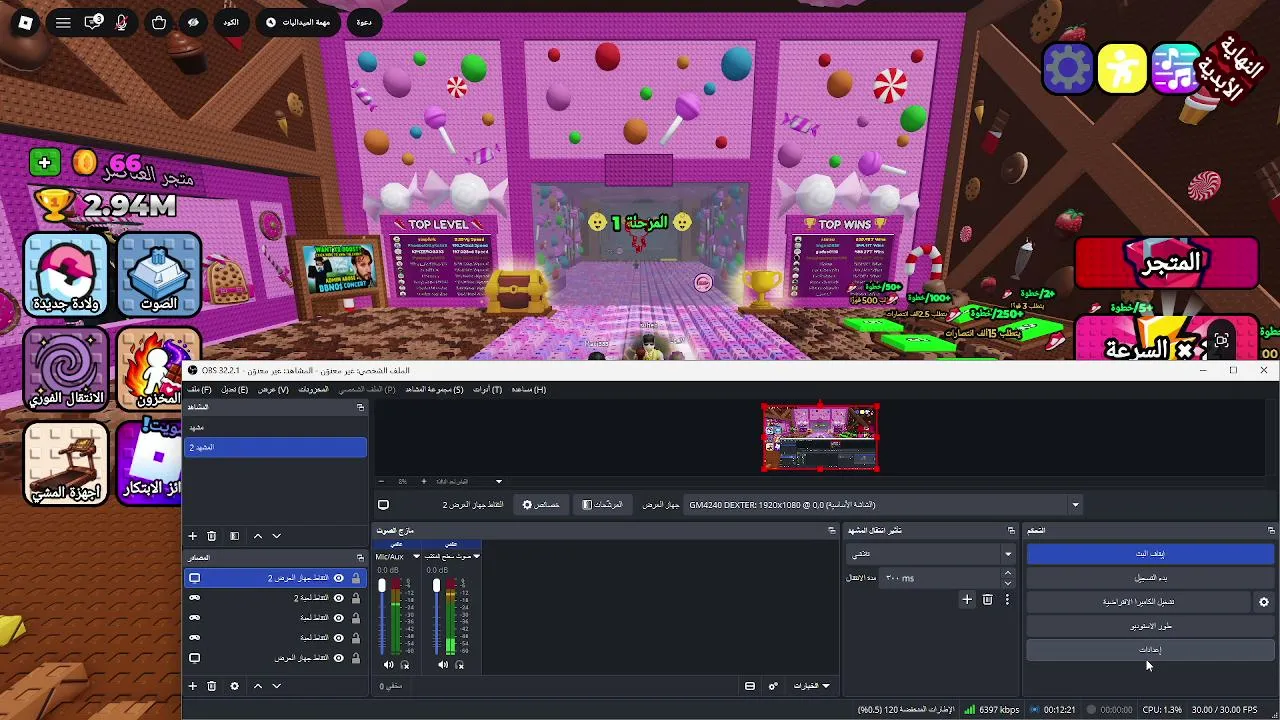Screen dimensions: 1280x720
Task: Move the selected source up
Action: [x=258, y=686]
